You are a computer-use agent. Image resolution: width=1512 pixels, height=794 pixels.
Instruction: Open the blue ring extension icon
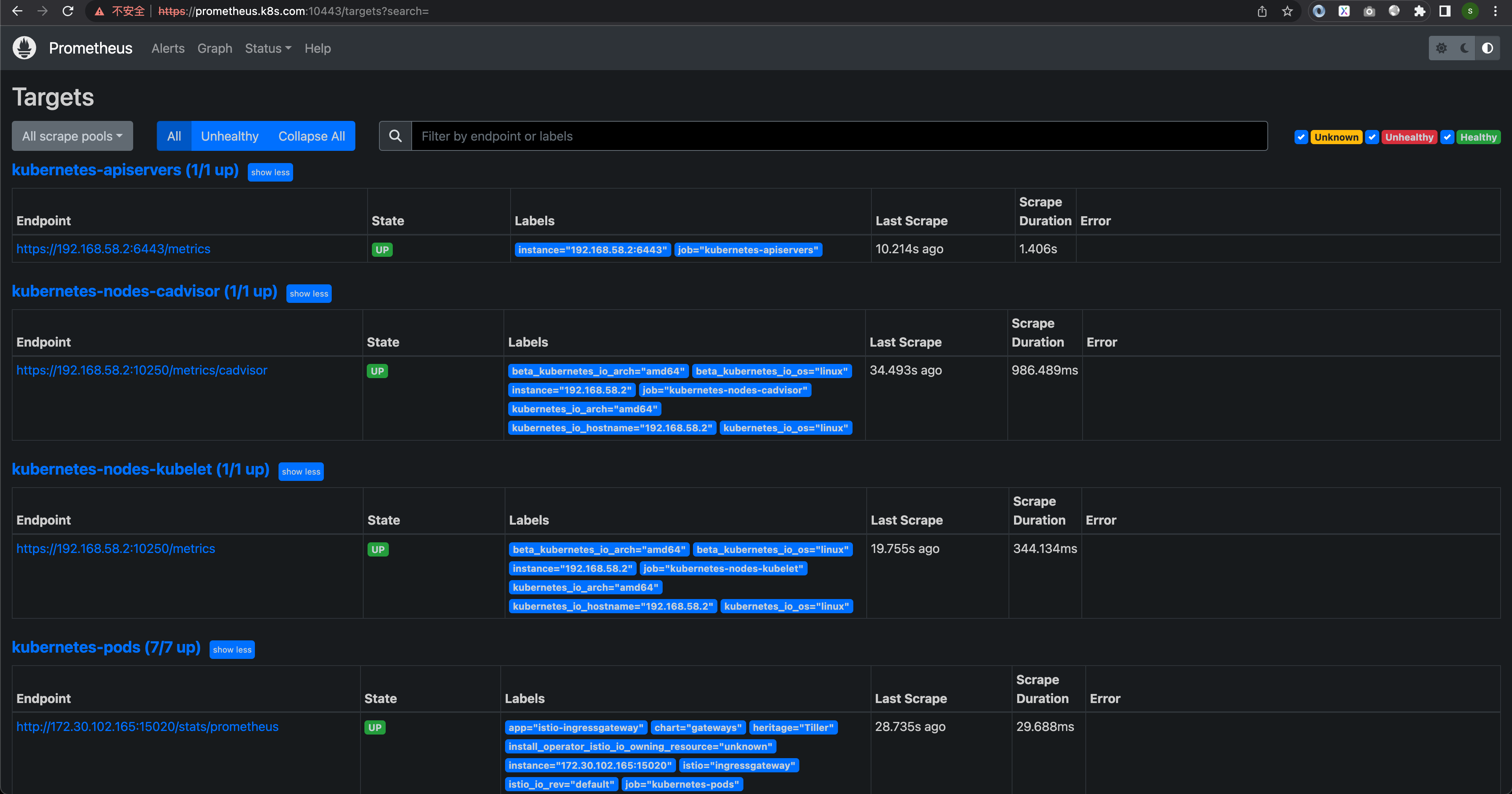[1319, 11]
